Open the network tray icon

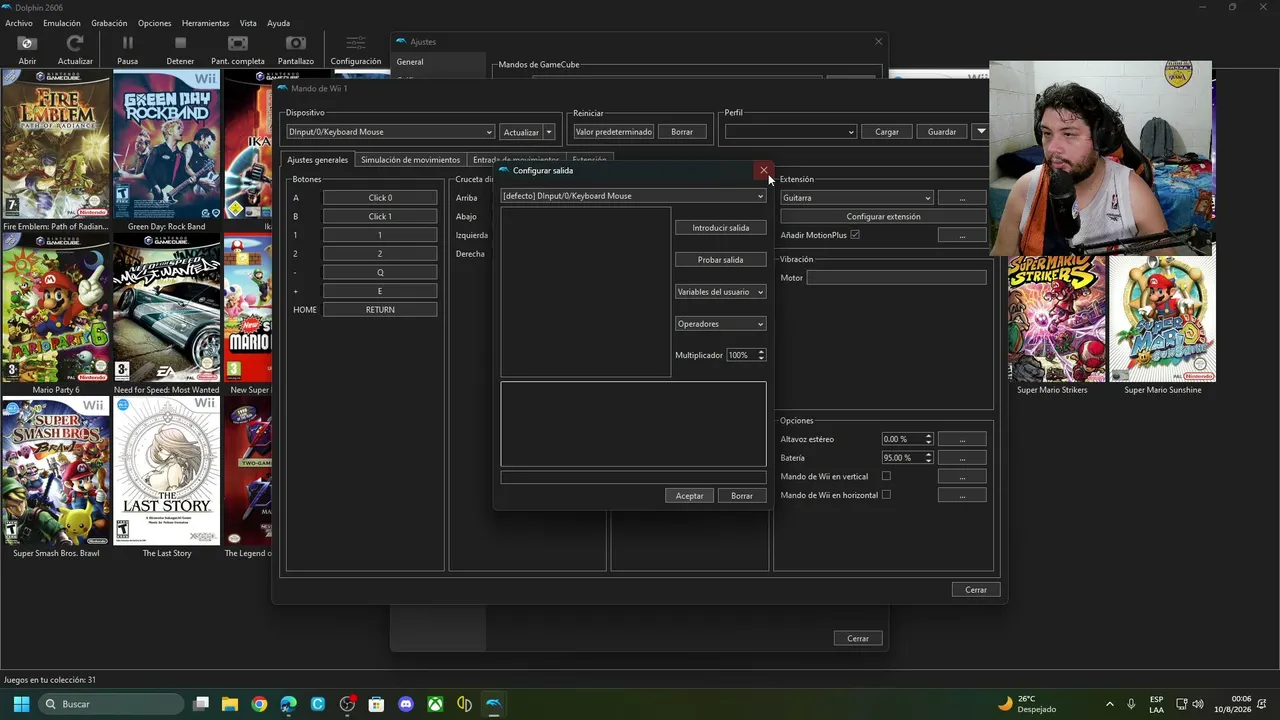[1181, 704]
